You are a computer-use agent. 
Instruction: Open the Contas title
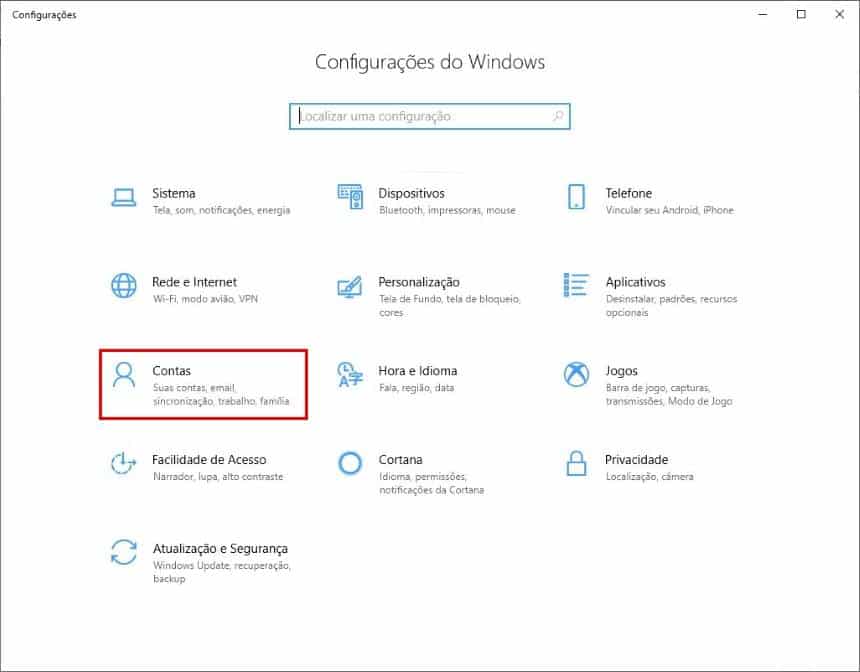[171, 371]
